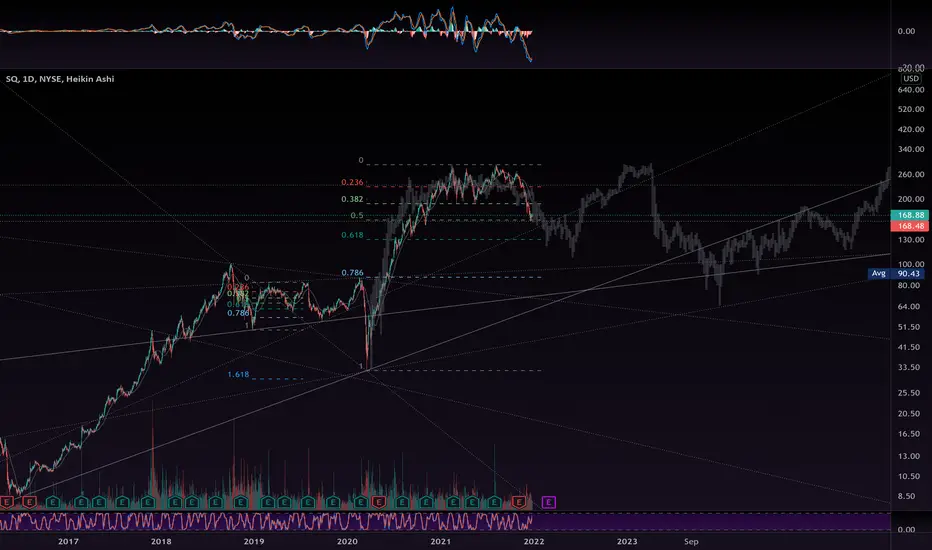This screenshot has width=932, height=550.
Task: Click 420.00 on the price scale
Action: [x=911, y=130]
